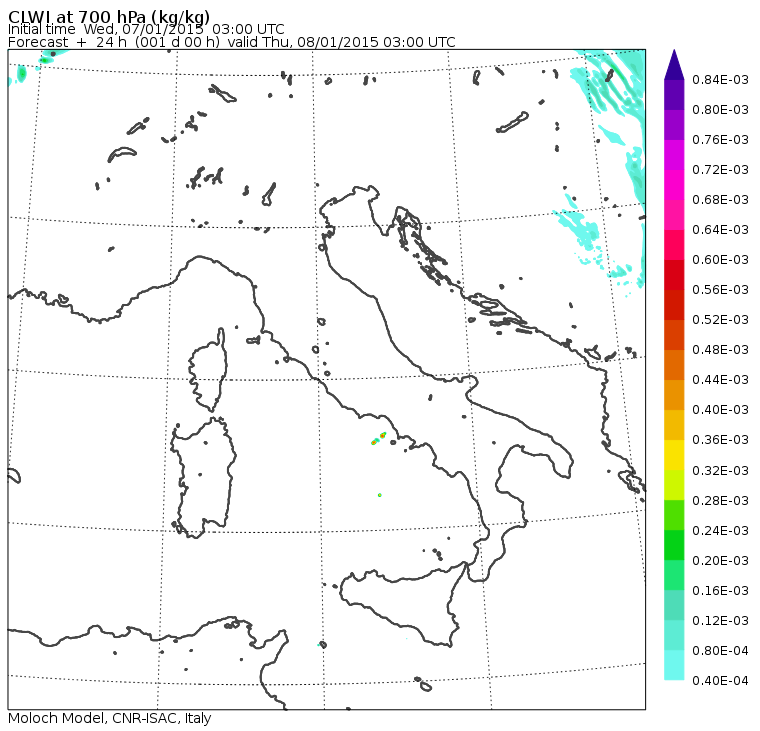This screenshot has height=731, width=760.
Task: Click the 'Initial time' header line
Action: pyautogui.click(x=146, y=29)
